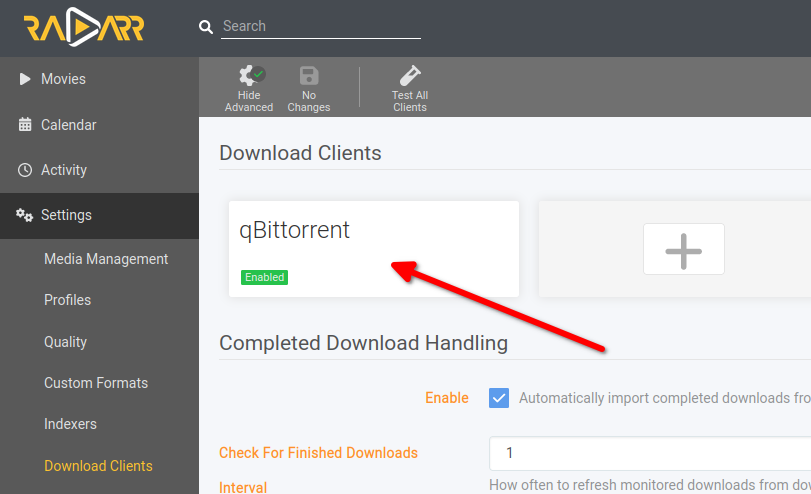The image size is (811, 494).
Task: Click the plus icon to add client
Action: tap(683, 249)
